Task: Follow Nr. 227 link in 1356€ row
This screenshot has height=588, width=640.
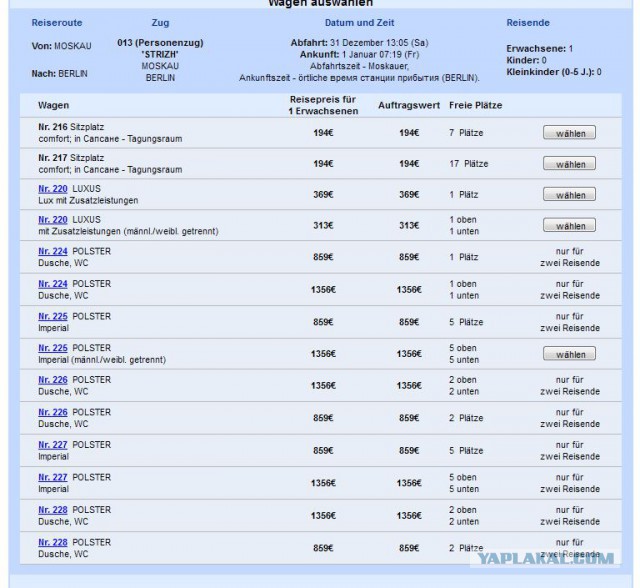Action: point(53,477)
